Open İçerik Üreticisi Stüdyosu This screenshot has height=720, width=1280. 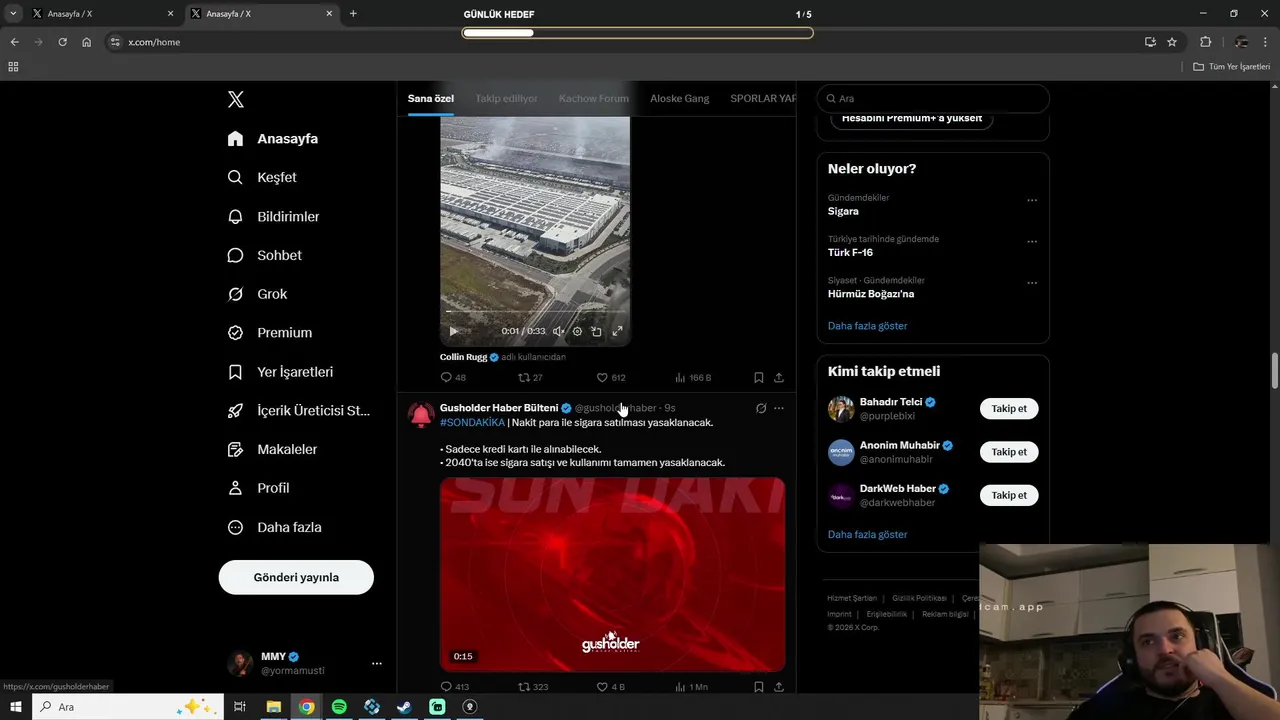(298, 411)
